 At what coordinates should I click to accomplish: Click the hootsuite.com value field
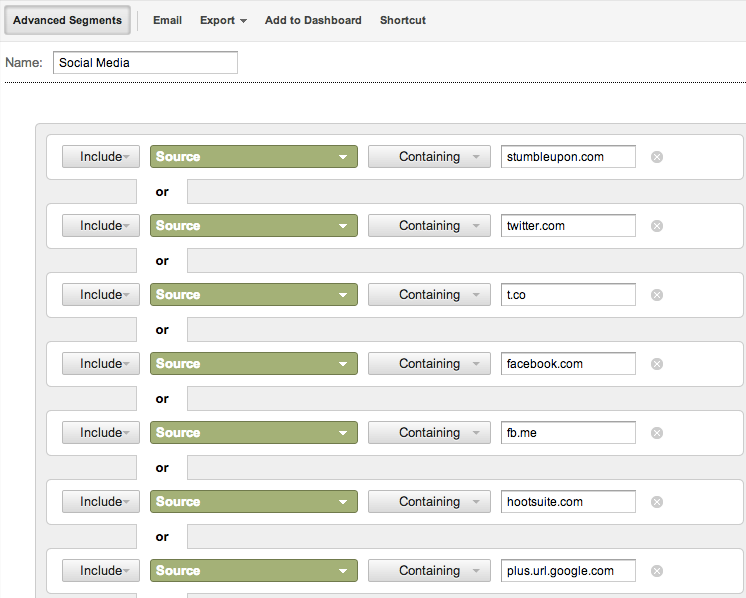568,501
